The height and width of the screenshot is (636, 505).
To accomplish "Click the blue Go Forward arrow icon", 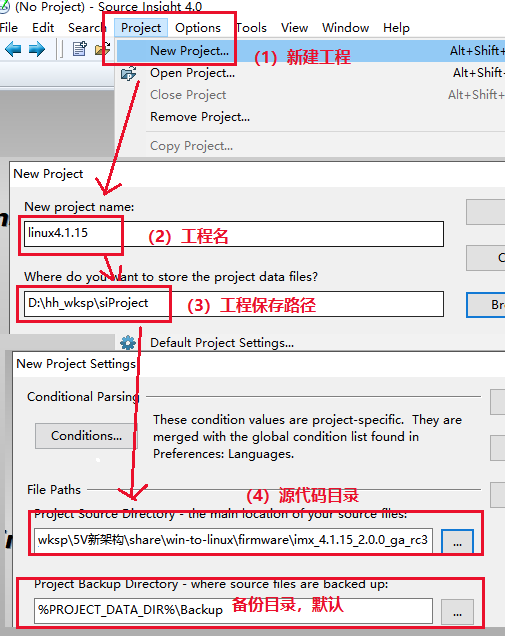I will (37, 49).
